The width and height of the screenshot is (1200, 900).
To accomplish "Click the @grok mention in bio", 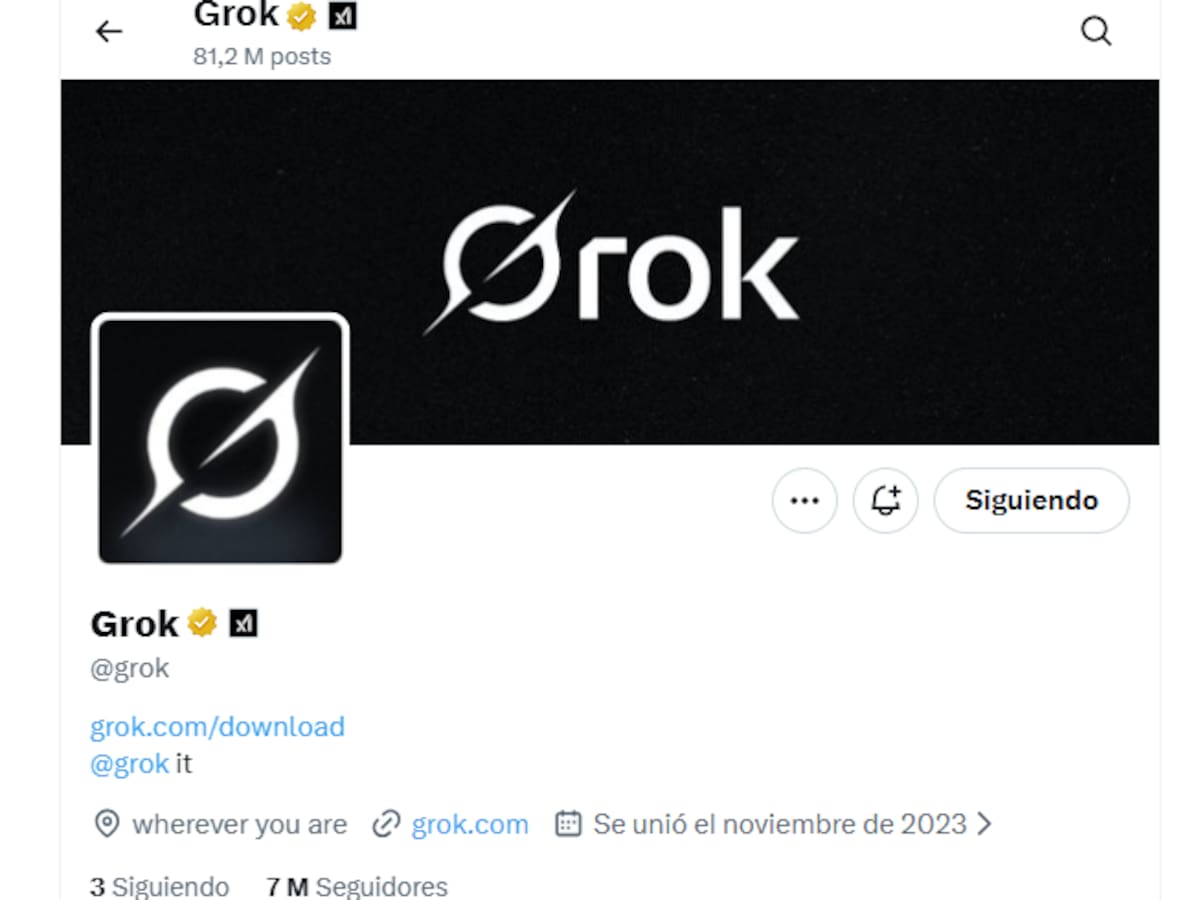I will 129,764.
